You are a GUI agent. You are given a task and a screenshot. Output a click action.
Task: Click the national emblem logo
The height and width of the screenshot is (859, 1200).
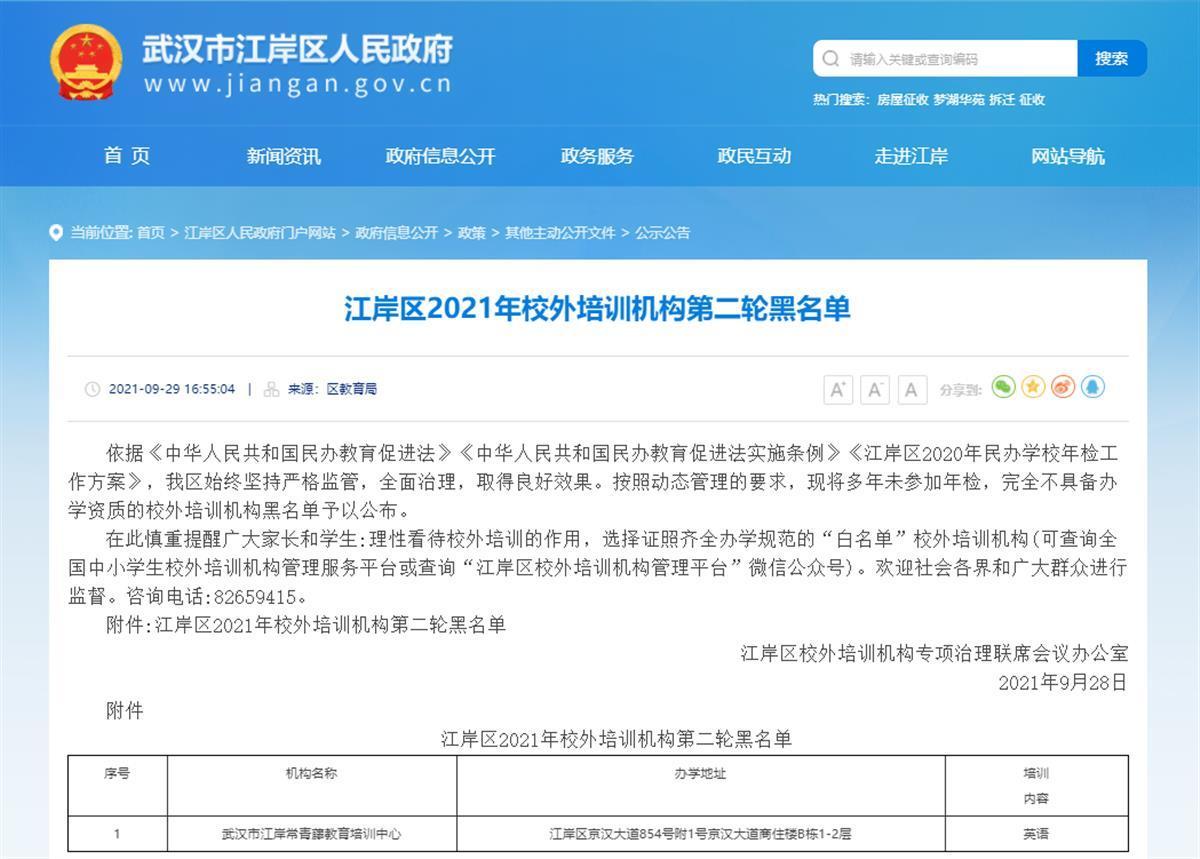pos(86,62)
